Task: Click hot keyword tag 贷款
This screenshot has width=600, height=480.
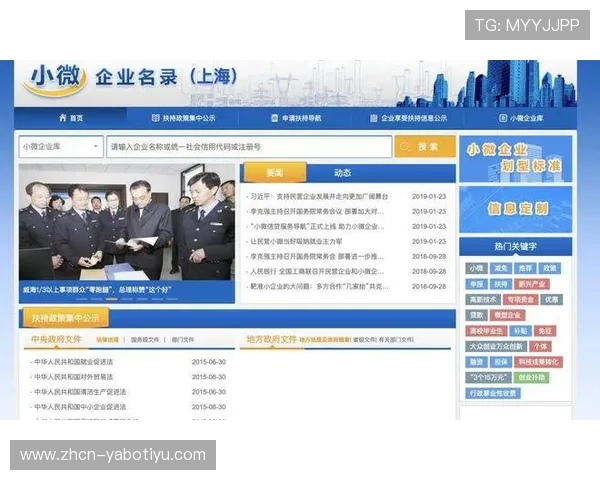Action: pyautogui.click(x=476, y=315)
